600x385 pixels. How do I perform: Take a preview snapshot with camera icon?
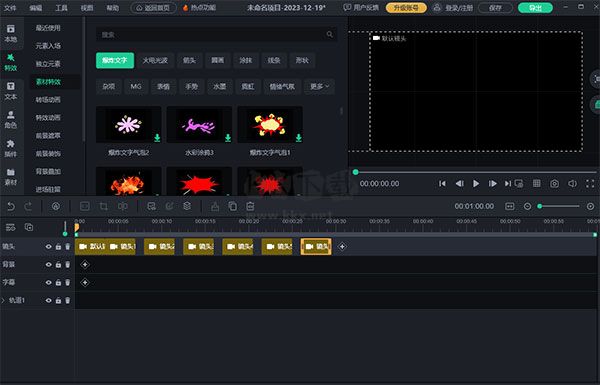554,184
